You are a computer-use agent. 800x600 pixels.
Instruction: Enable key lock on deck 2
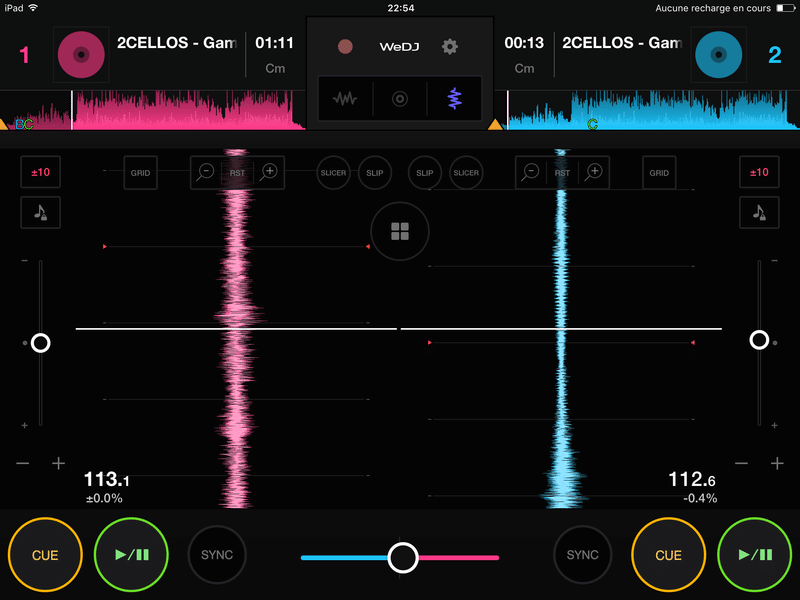click(x=759, y=212)
